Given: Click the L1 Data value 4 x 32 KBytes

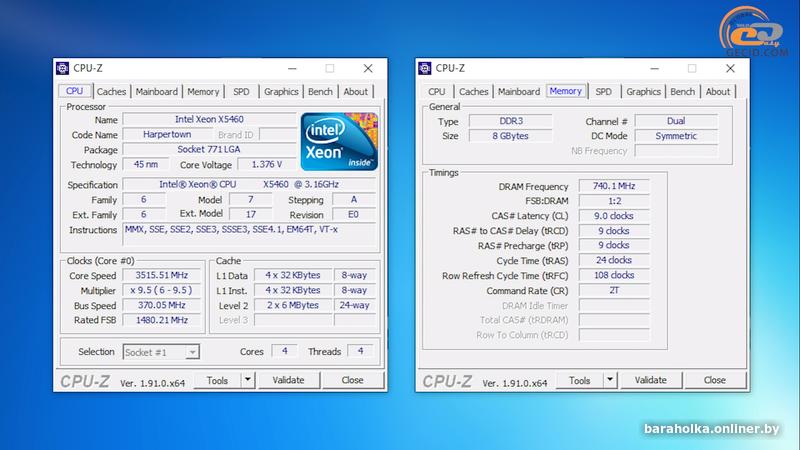Looking at the screenshot, I should (x=293, y=275).
